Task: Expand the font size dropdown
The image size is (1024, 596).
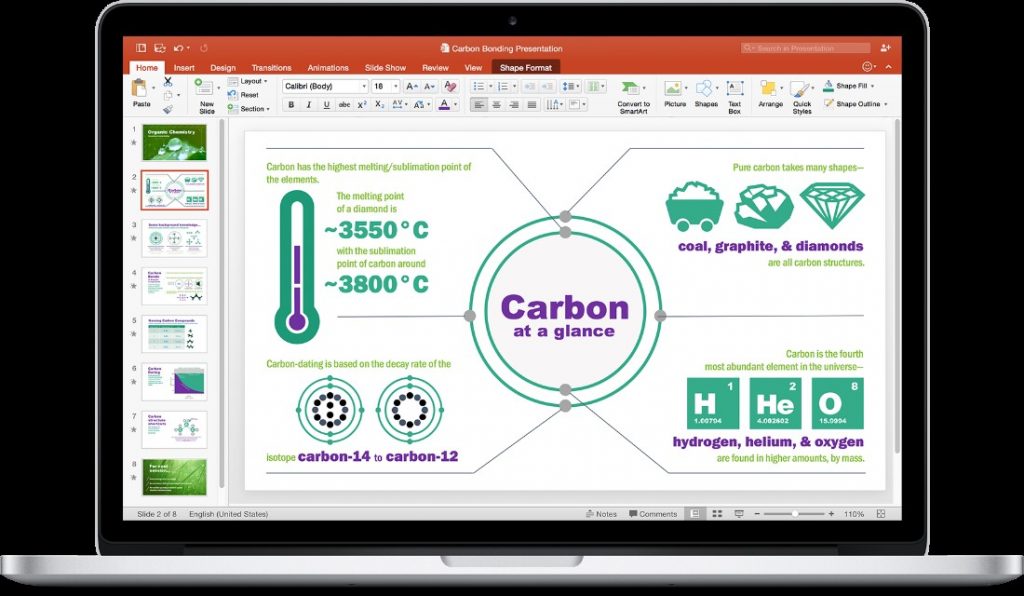Action: 395,86
